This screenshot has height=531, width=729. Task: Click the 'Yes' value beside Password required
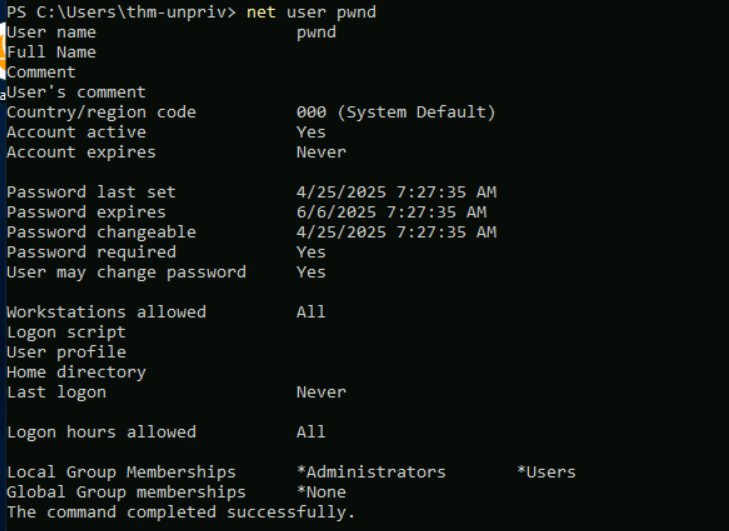point(311,252)
